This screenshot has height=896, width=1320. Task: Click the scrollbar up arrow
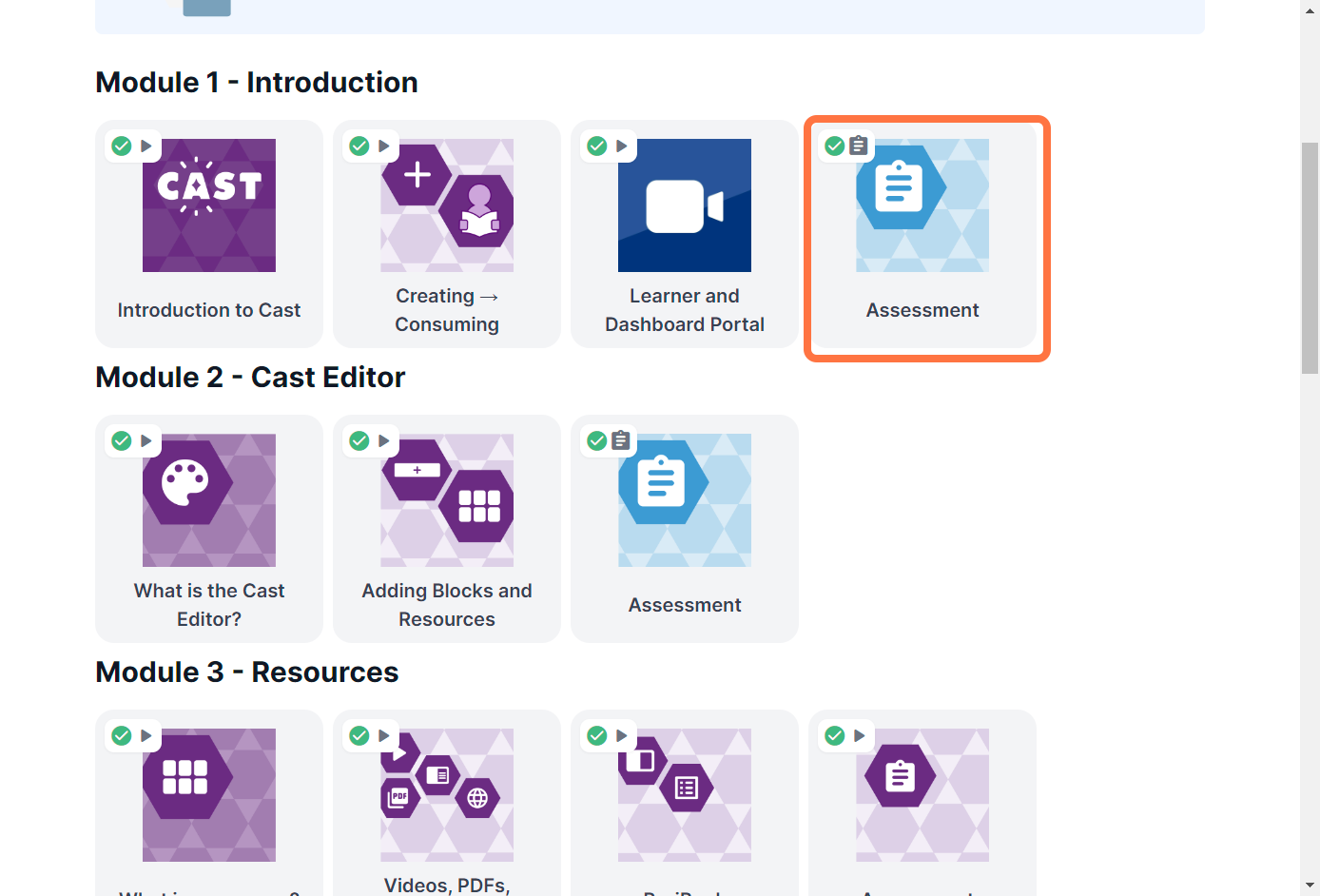coord(1310,10)
